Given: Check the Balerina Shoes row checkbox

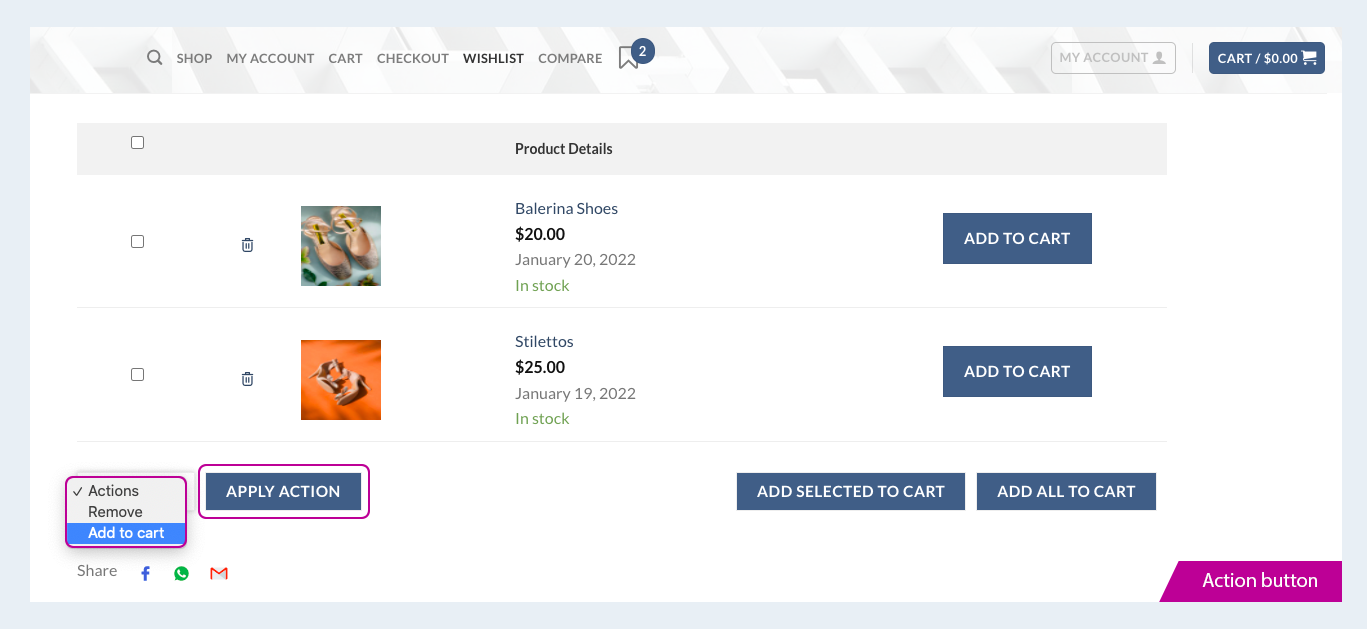Looking at the screenshot, I should click(x=137, y=241).
